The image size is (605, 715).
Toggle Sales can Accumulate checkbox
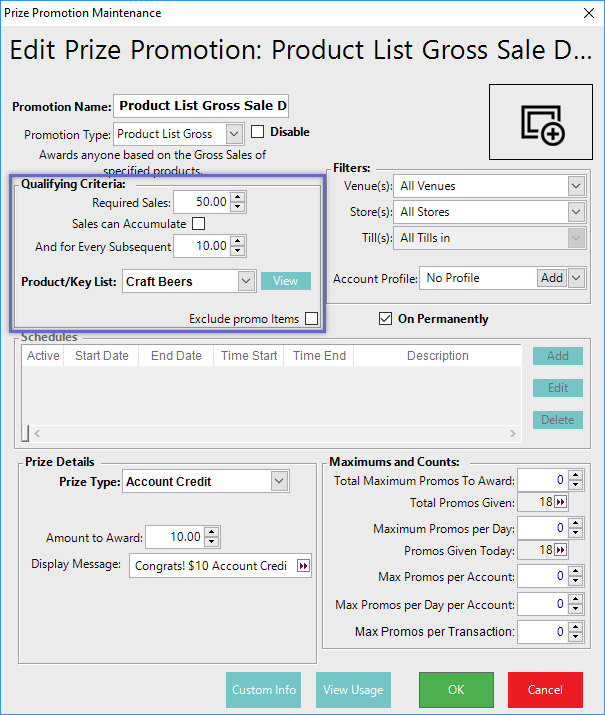click(x=198, y=224)
